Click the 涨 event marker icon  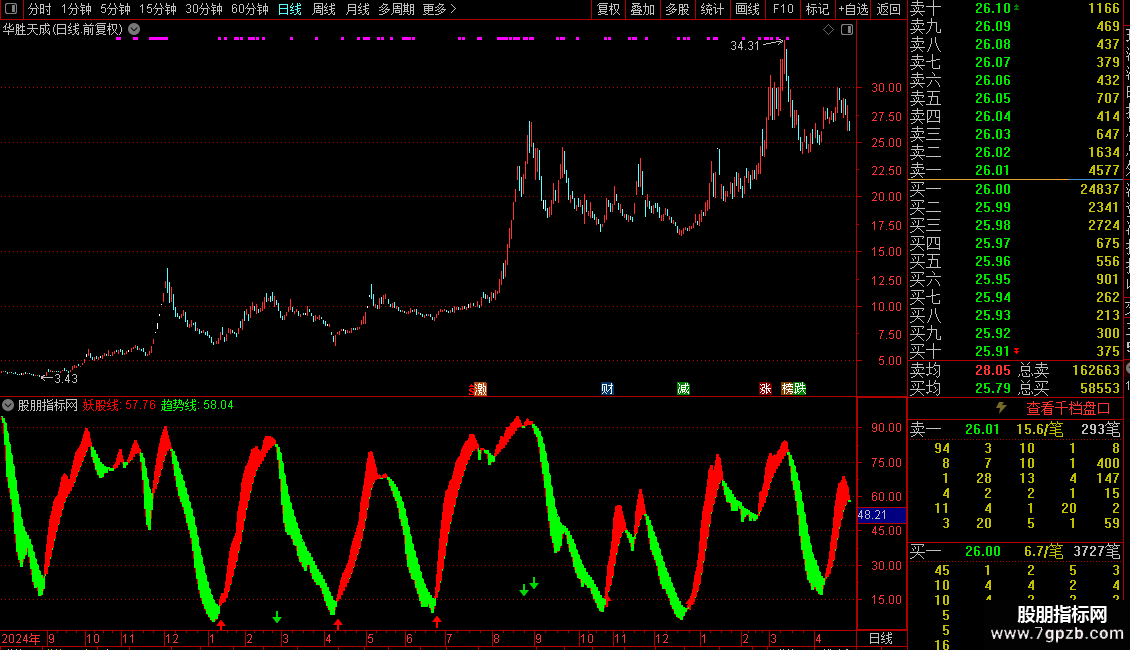765,388
